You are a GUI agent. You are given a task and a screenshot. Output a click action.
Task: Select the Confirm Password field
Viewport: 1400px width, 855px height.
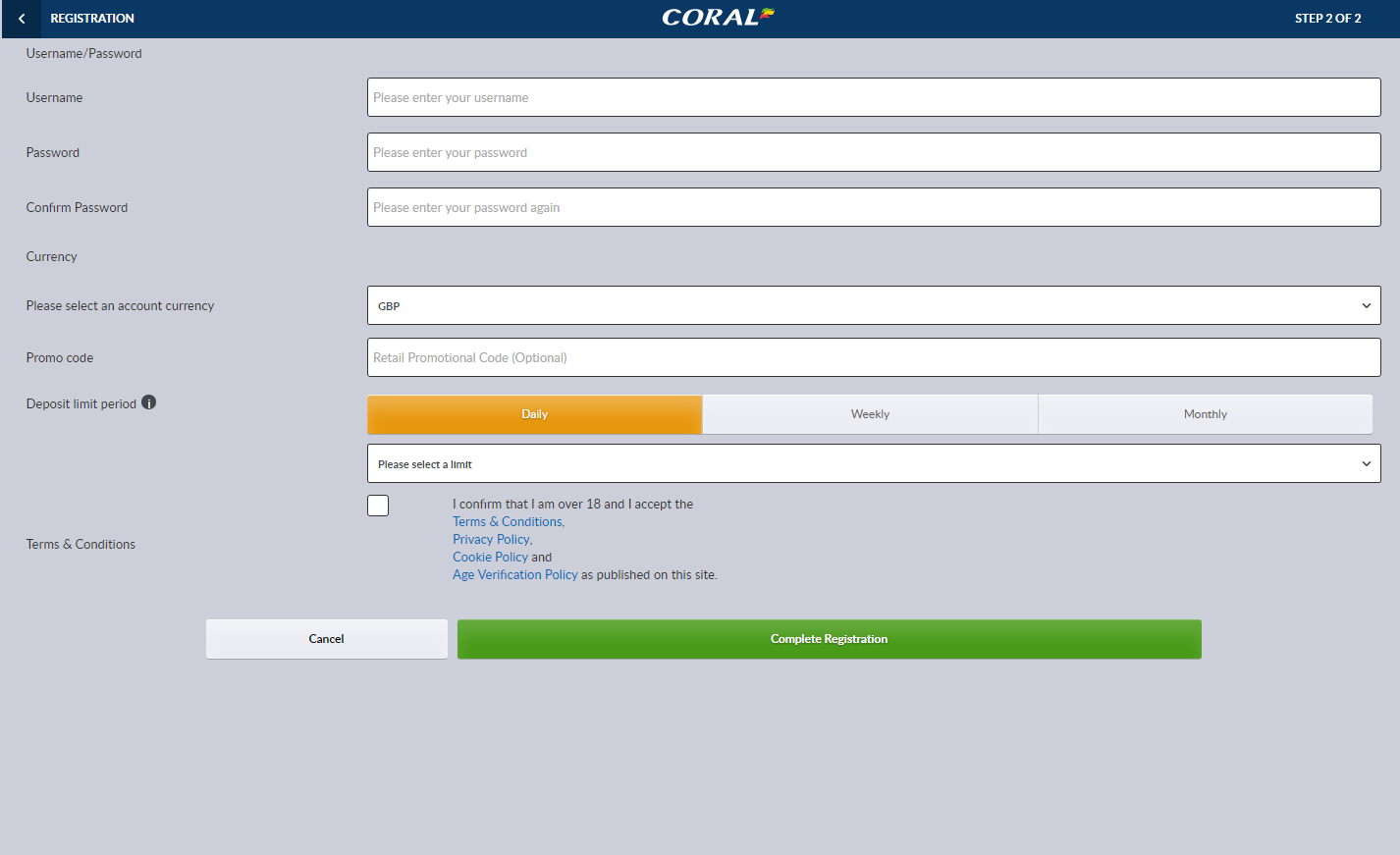[873, 207]
